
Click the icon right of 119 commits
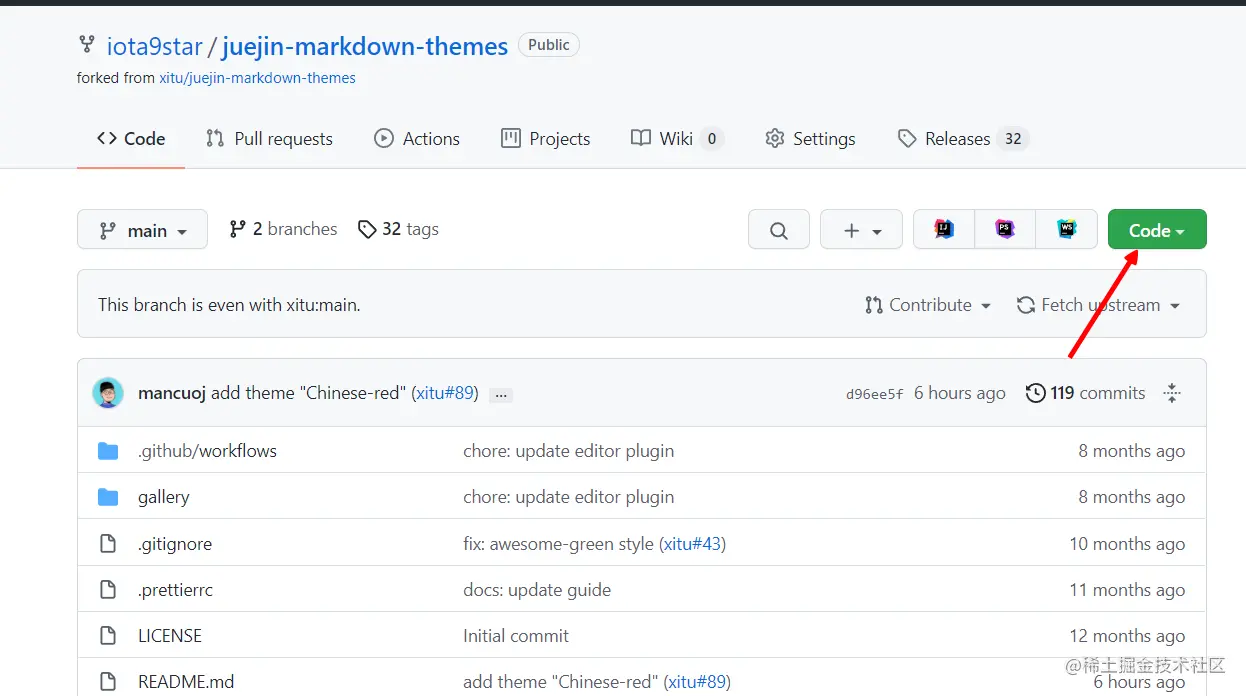coord(1172,393)
